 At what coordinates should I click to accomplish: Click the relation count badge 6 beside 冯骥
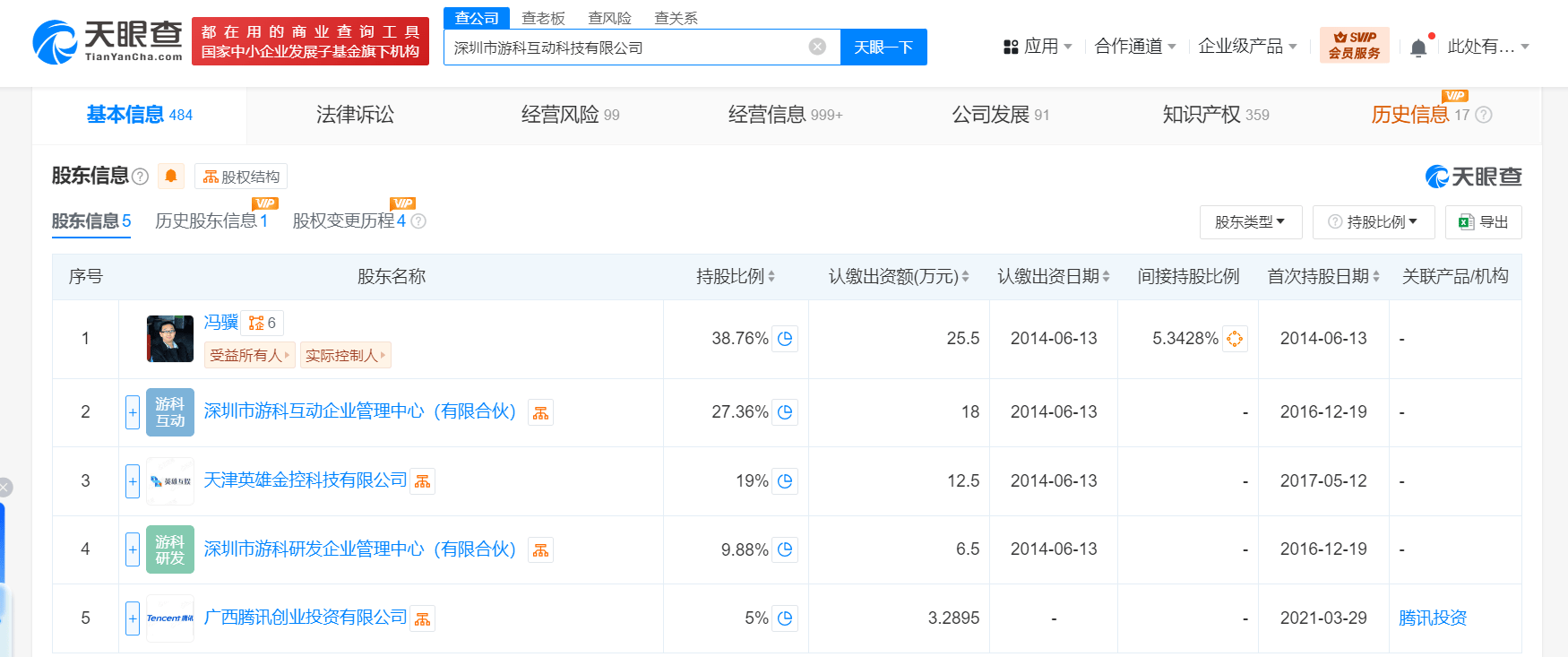point(263,323)
